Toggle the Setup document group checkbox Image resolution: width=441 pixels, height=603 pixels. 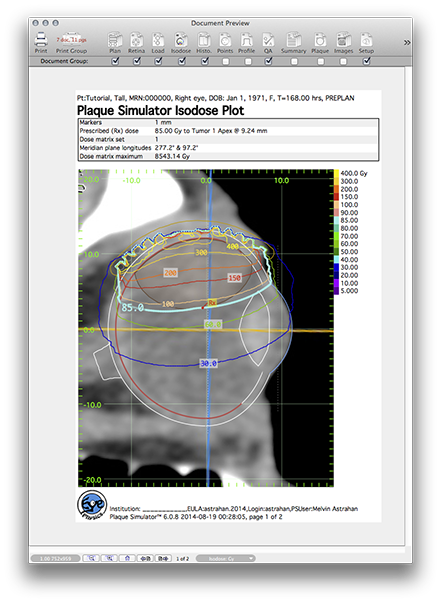(367, 61)
